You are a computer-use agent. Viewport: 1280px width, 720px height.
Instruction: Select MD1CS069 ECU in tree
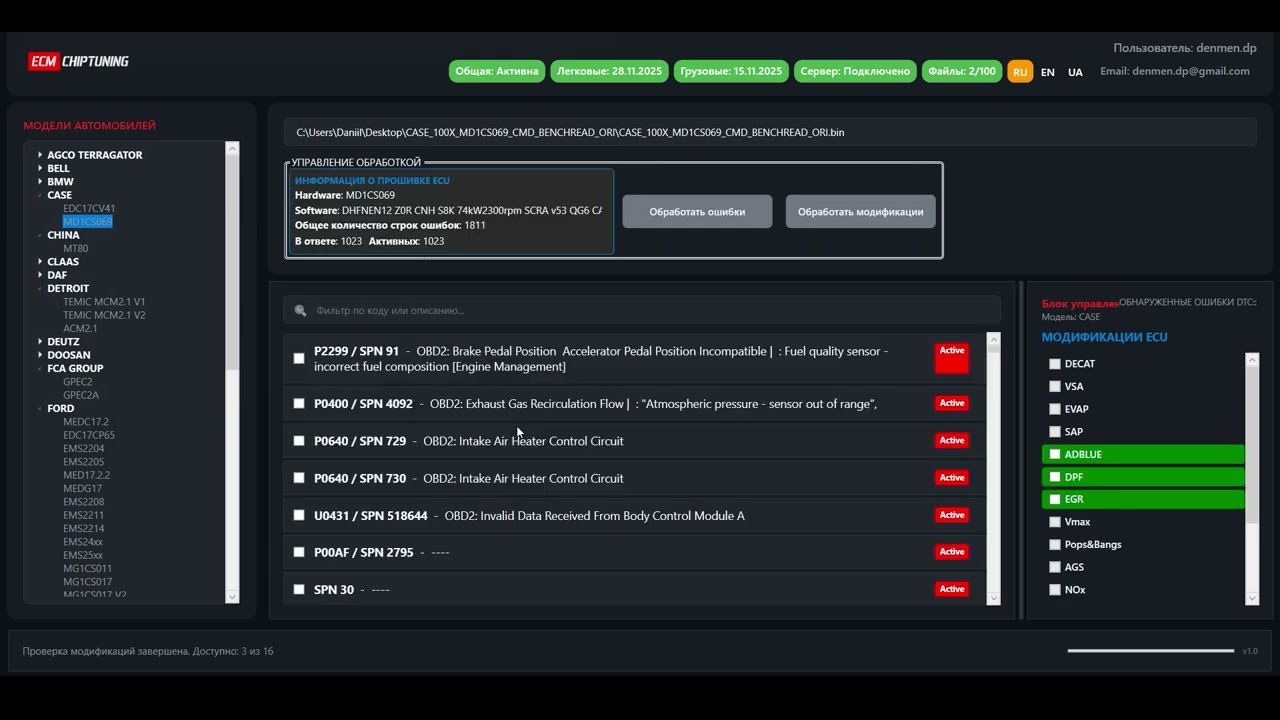point(88,222)
